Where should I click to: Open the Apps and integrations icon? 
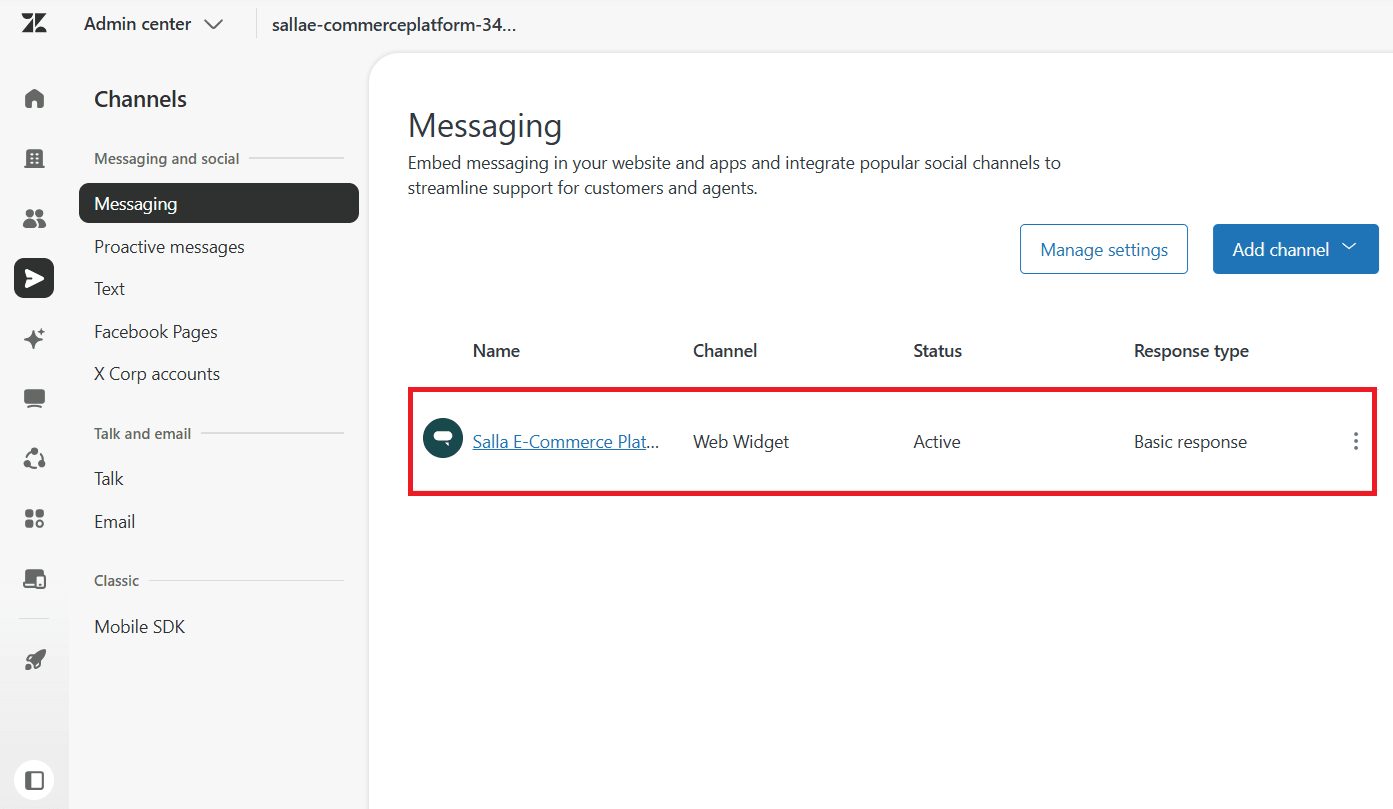[34, 518]
